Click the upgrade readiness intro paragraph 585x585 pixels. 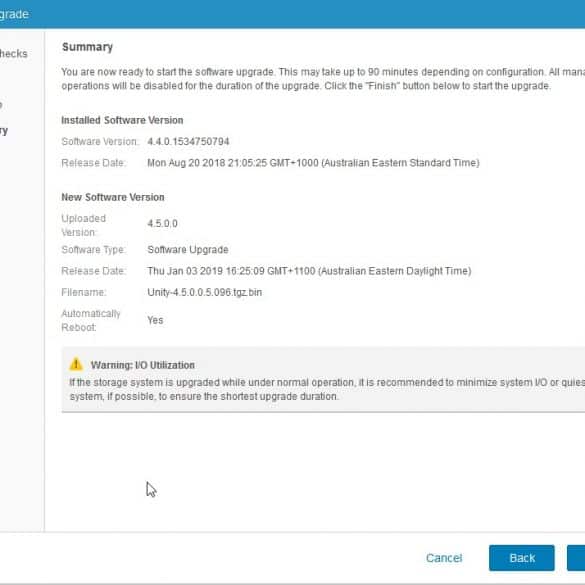click(323, 79)
